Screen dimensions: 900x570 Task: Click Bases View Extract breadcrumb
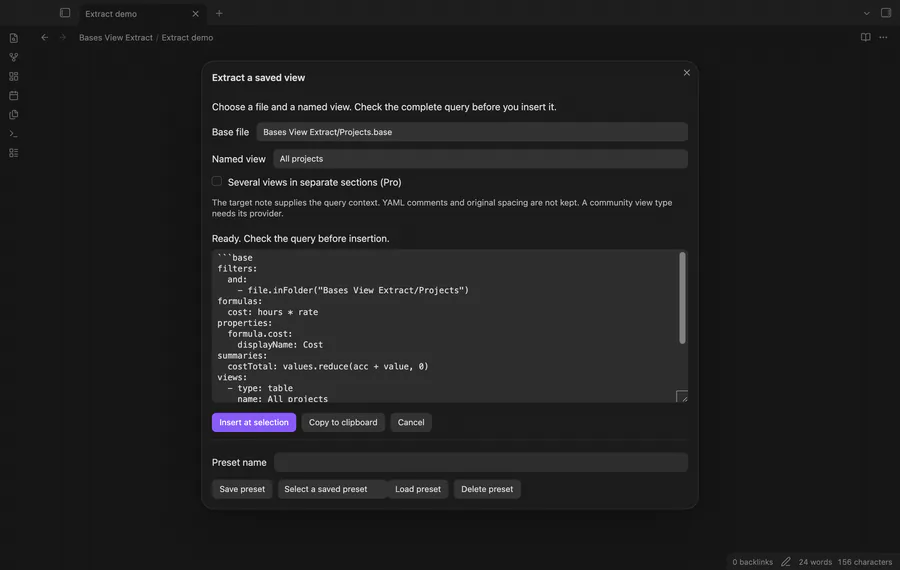click(116, 37)
